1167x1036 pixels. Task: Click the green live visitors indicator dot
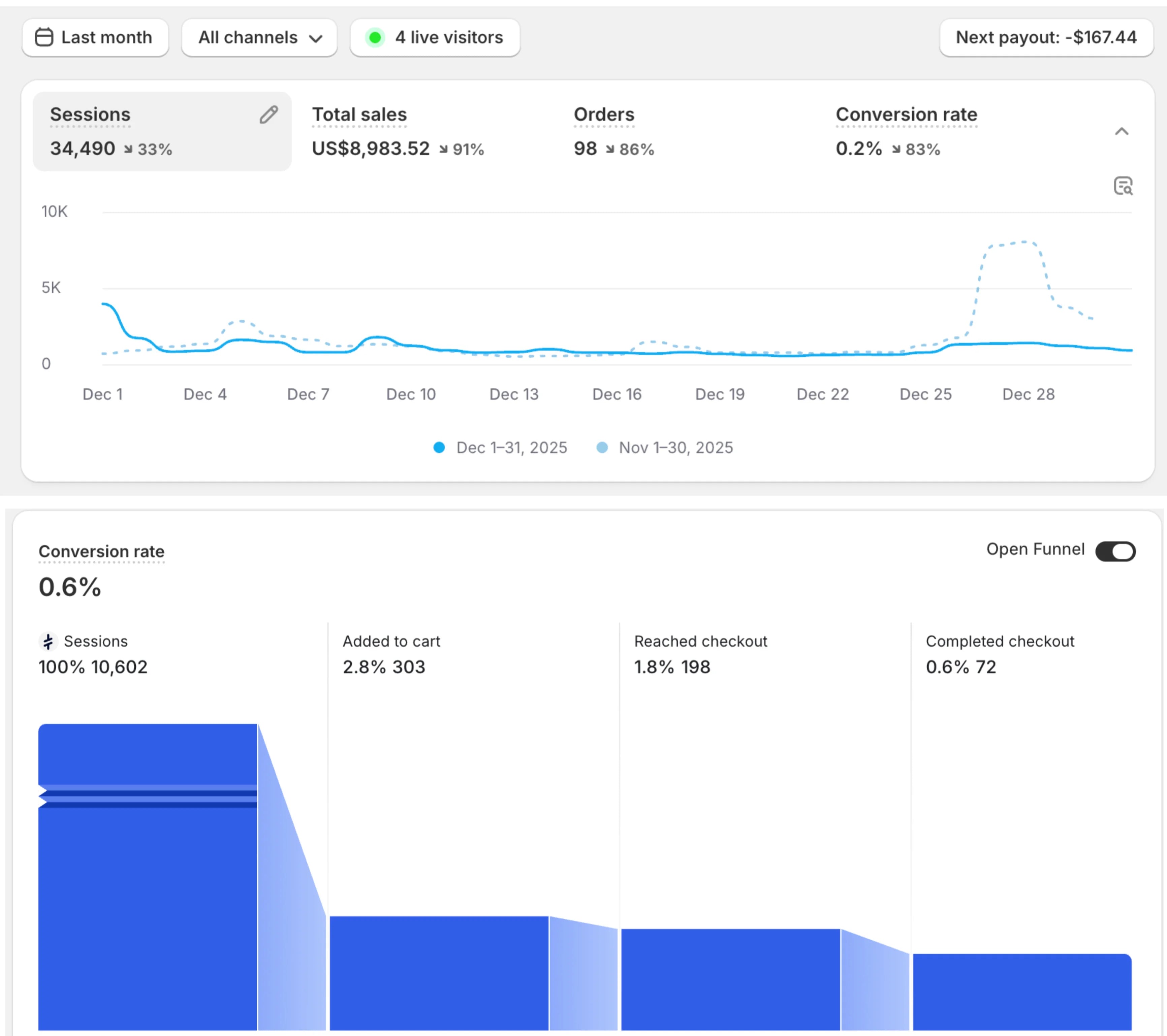point(375,38)
